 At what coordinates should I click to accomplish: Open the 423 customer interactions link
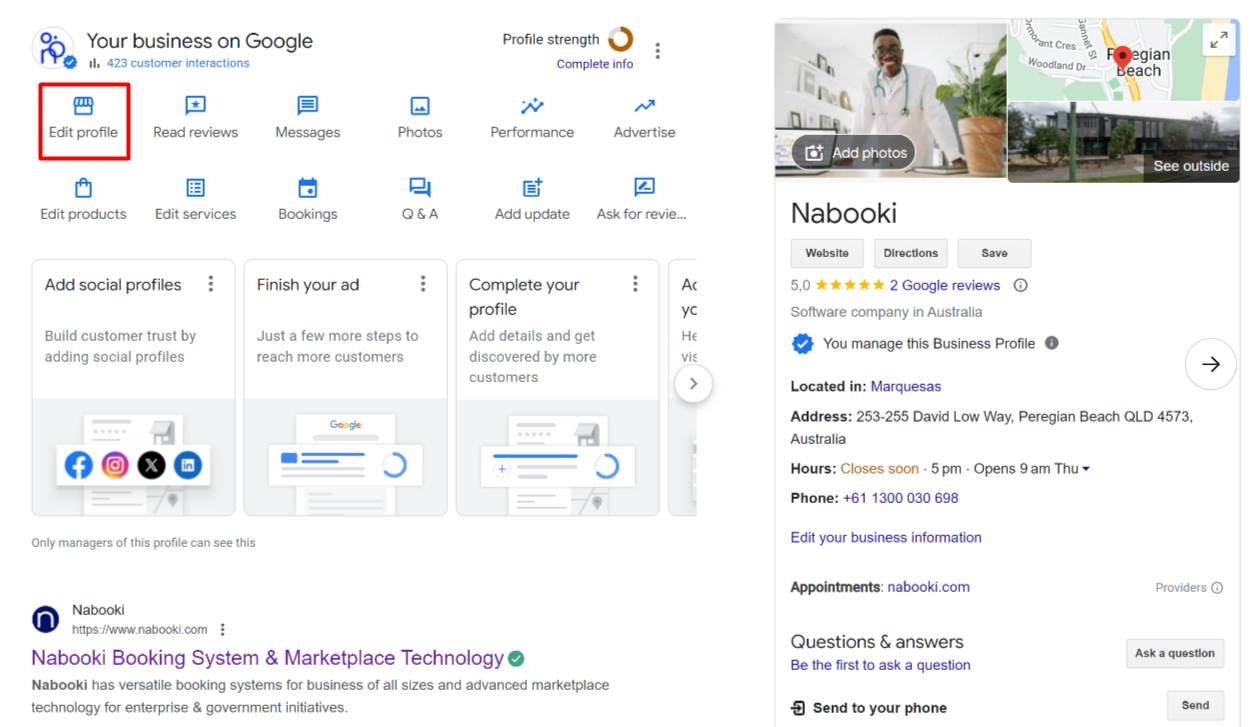(x=178, y=63)
